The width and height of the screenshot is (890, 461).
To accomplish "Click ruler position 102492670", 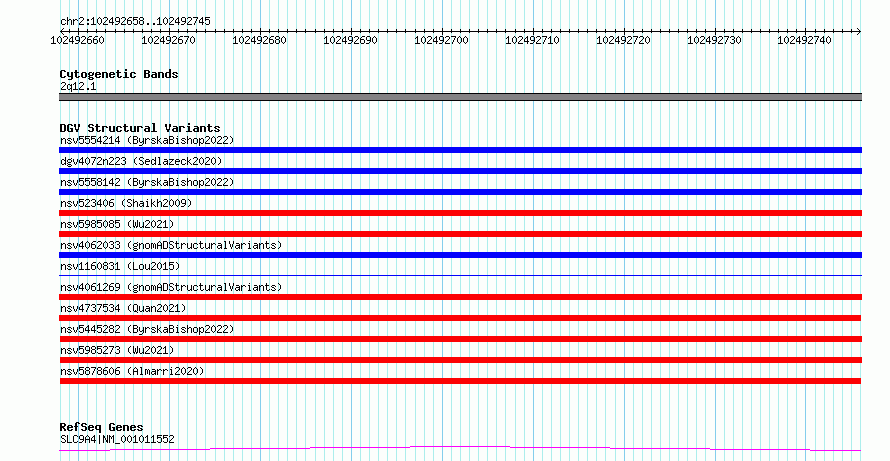I will click(x=168, y=40).
